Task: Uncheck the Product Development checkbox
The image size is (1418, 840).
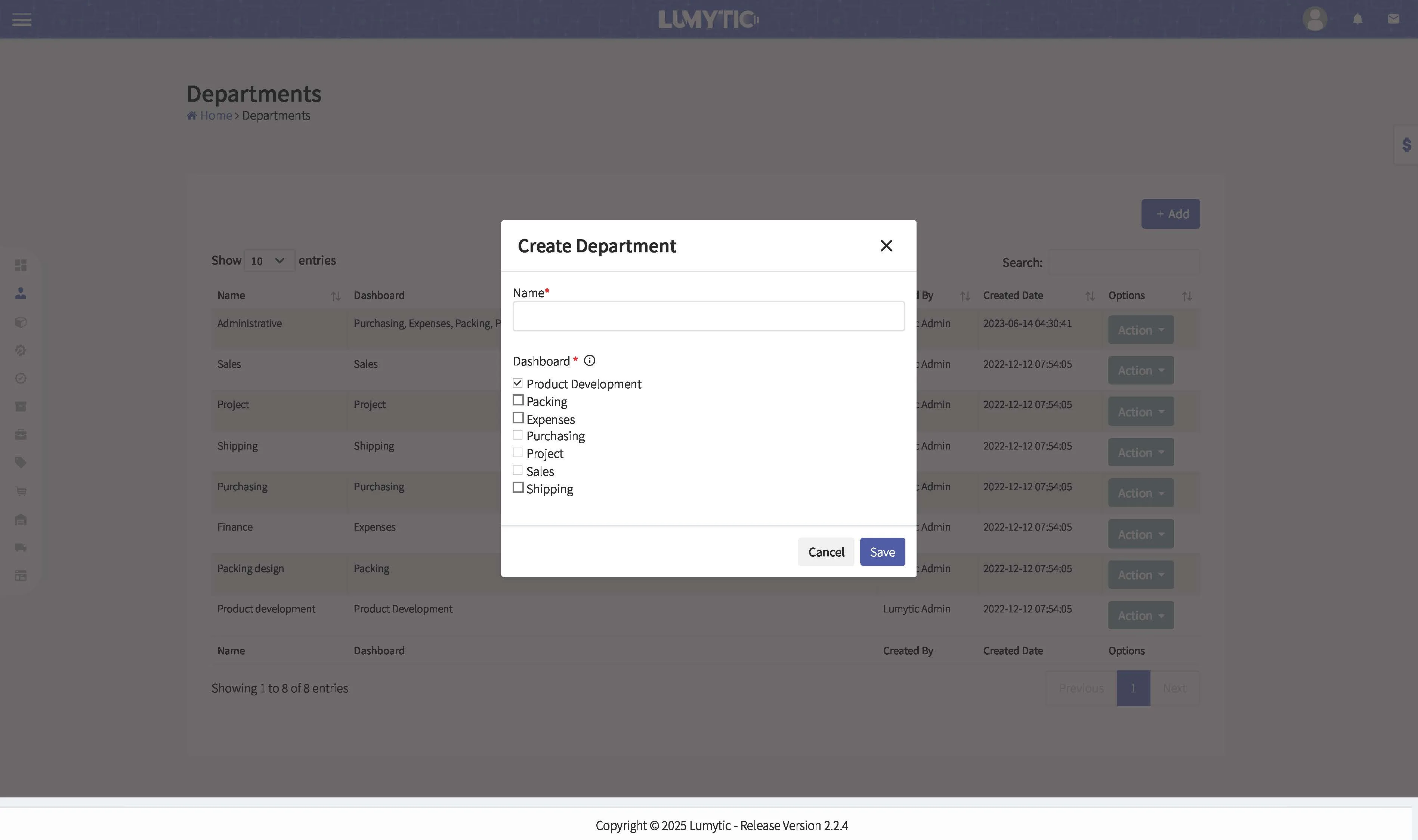Action: tap(518, 383)
